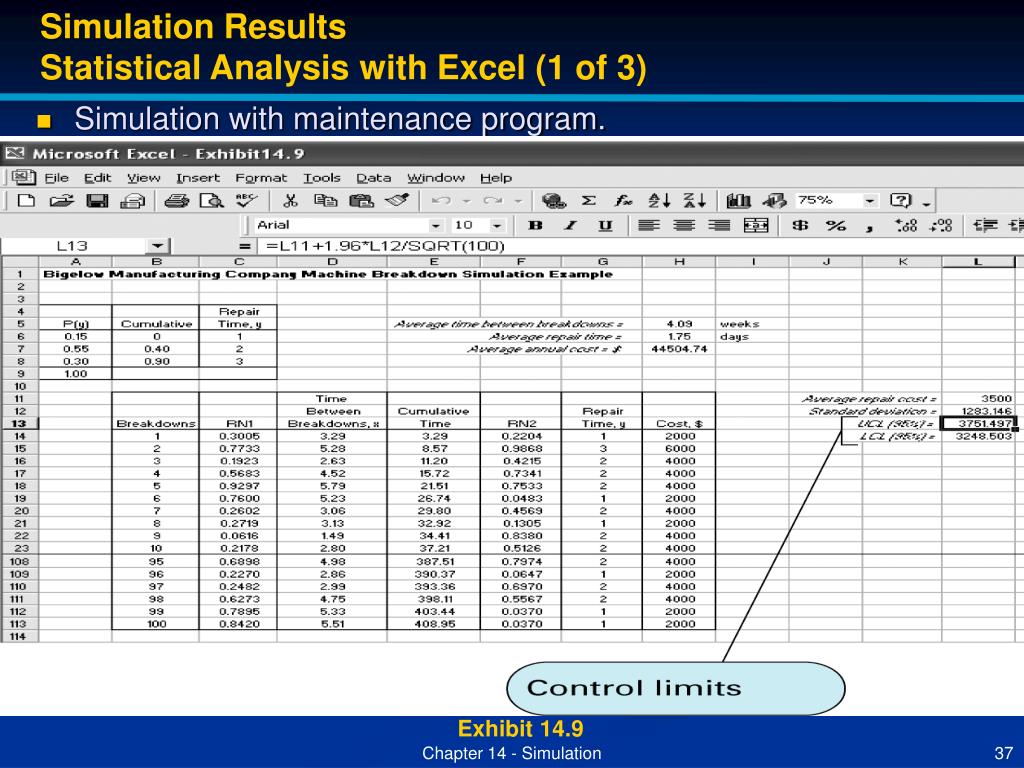Open the font size 10 dropdown
1024x768 pixels.
[x=497, y=225]
